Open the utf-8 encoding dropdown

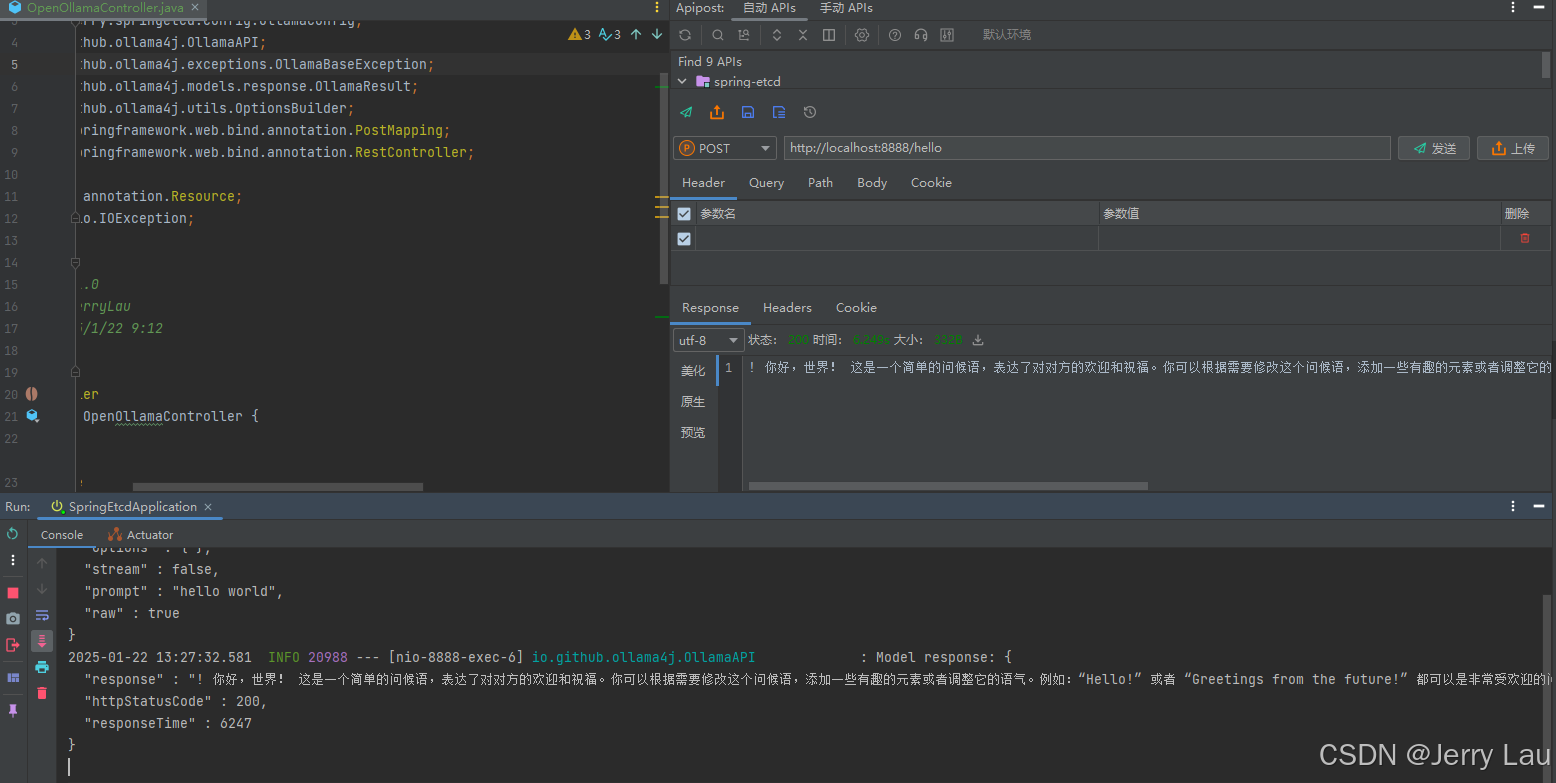click(708, 340)
